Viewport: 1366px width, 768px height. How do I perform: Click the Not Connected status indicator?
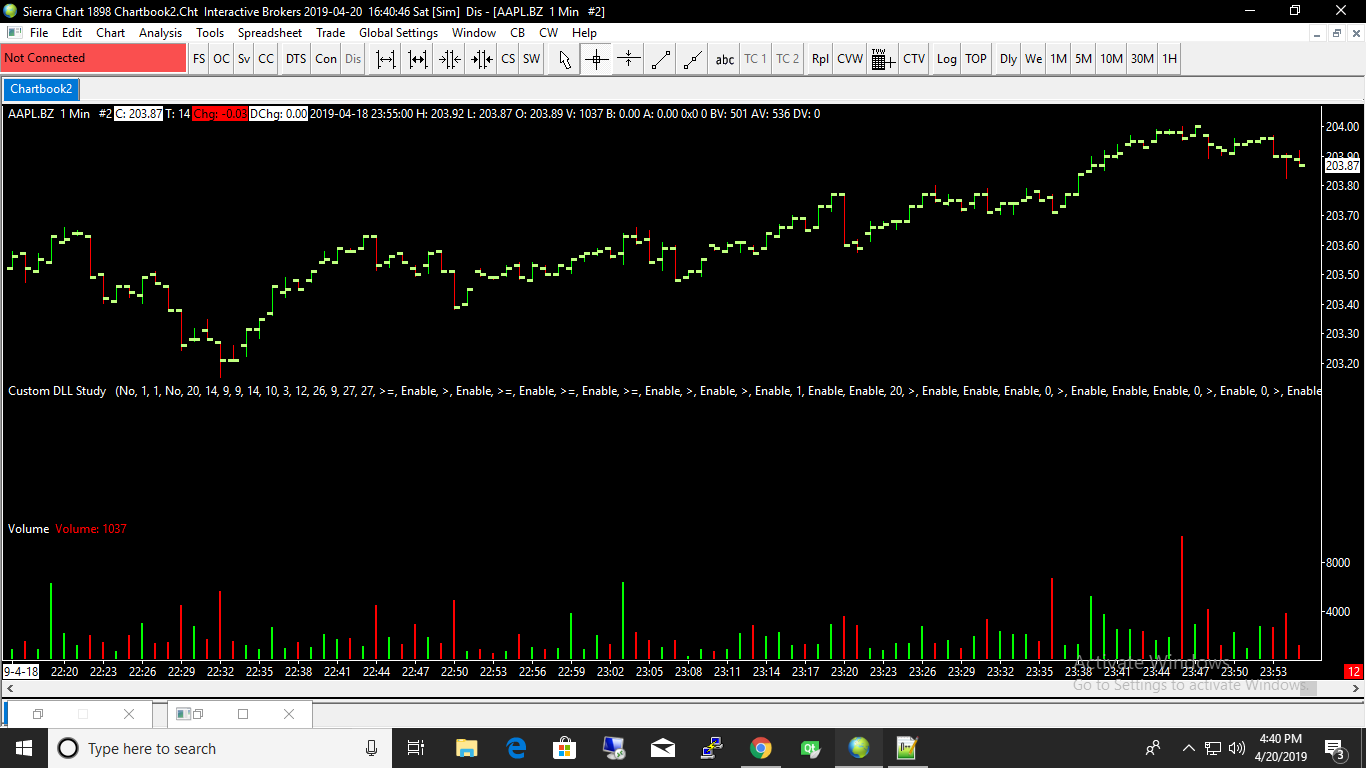point(94,58)
